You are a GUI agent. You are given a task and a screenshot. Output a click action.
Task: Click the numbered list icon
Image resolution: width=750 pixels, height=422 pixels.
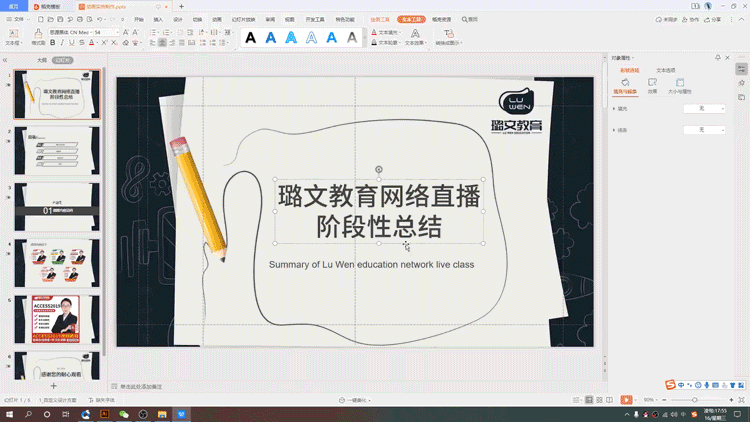point(166,32)
